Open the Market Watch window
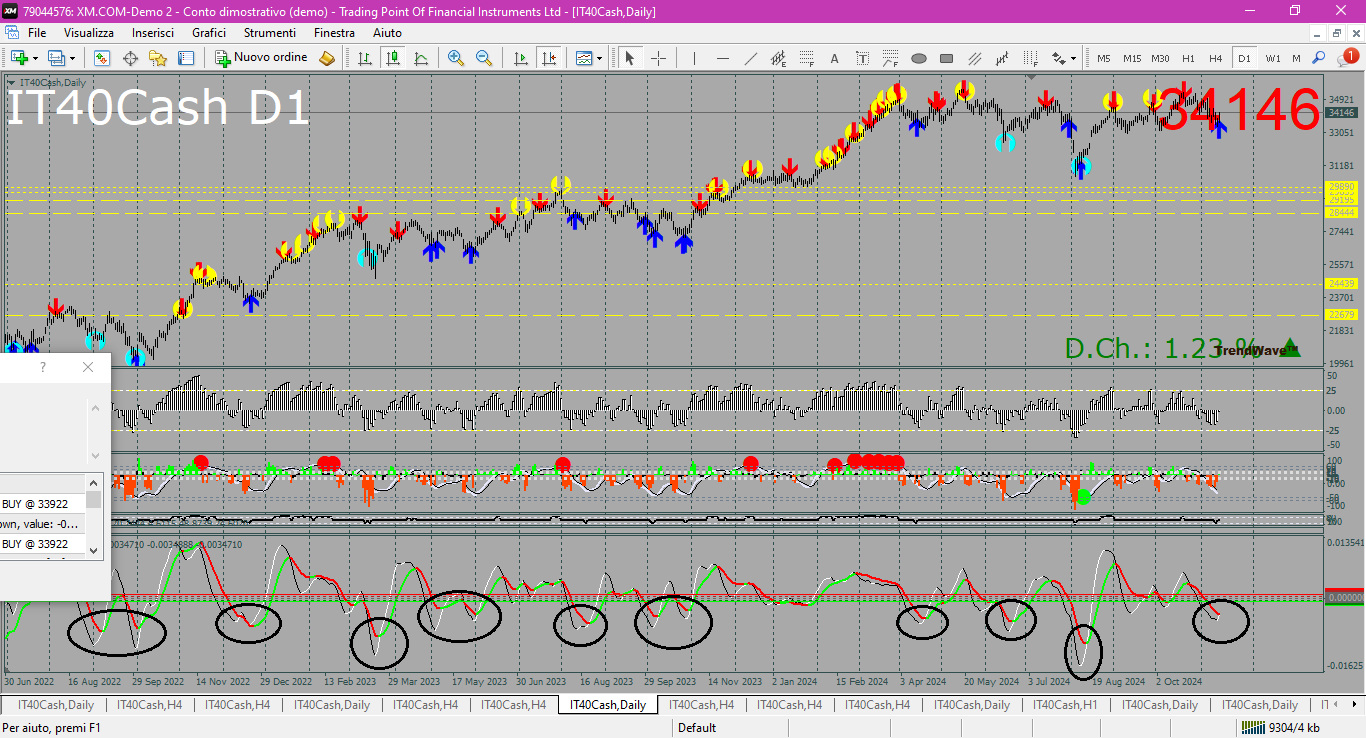The image size is (1366, 738). click(102, 58)
